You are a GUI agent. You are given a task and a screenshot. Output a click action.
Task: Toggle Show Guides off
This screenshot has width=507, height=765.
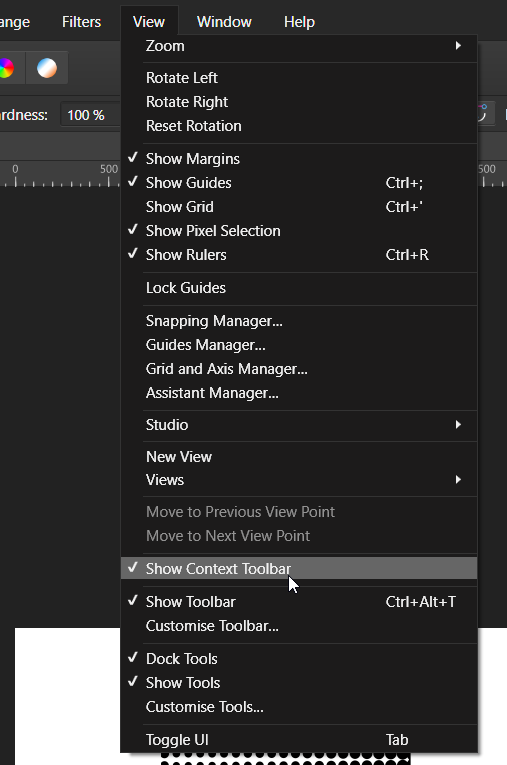coord(299,182)
